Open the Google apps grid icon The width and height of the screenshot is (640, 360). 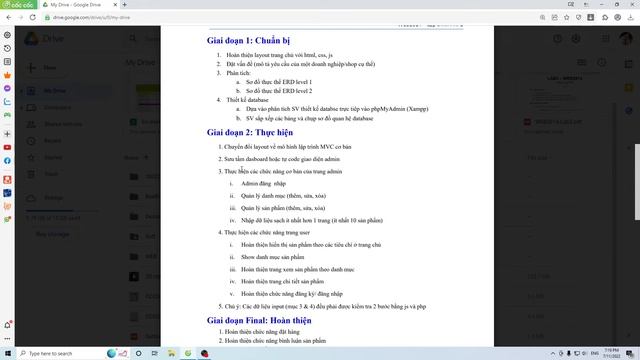click(606, 38)
